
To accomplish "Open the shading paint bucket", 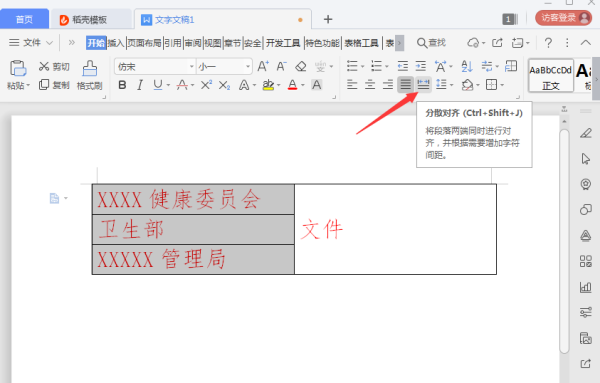I will coord(467,85).
